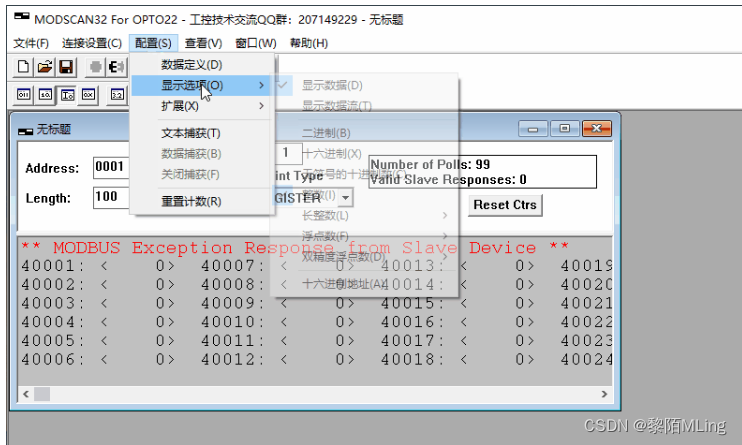Click register 40012 row text
This screenshot has width=742, height=445.
[278, 360]
